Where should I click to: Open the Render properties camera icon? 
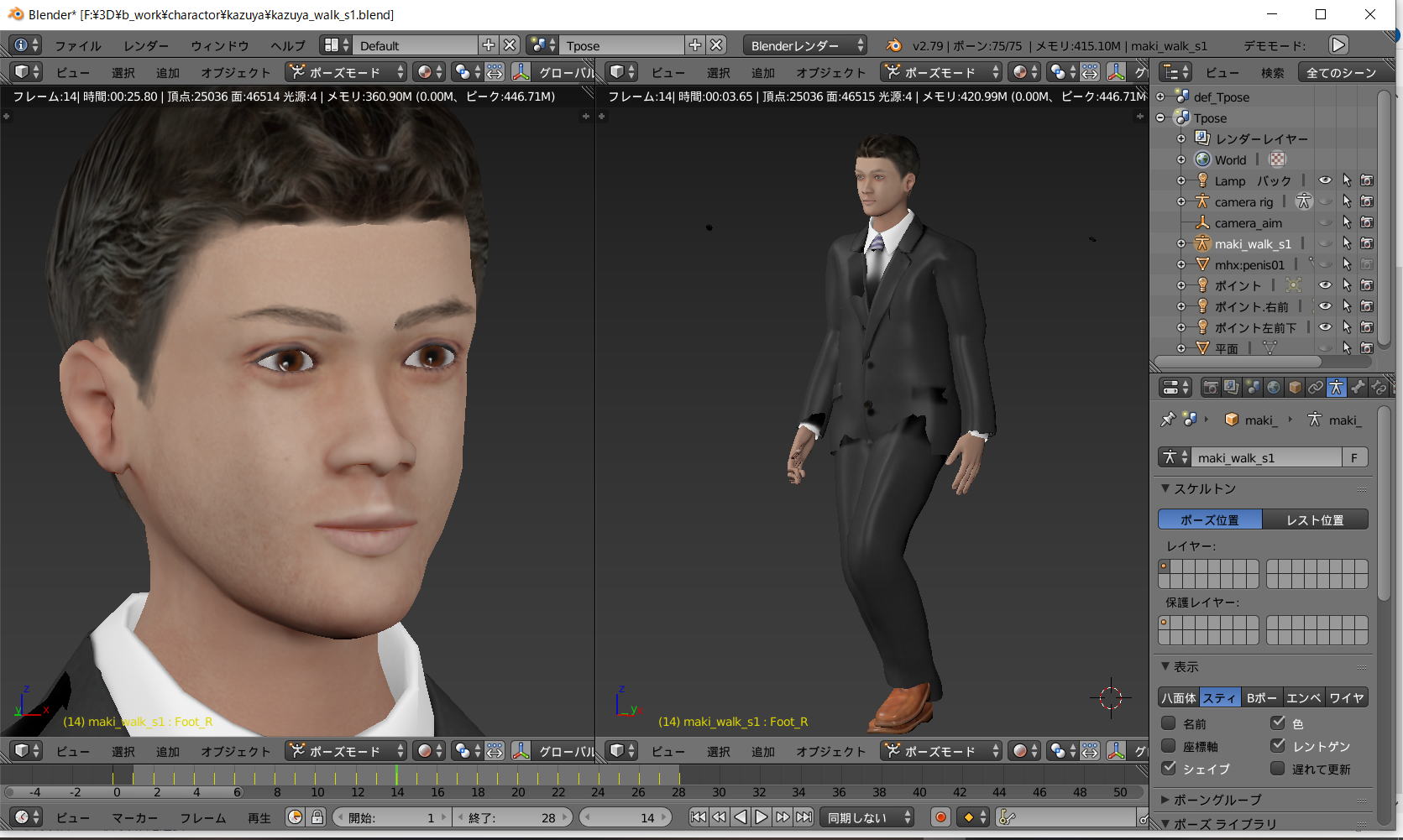tap(1210, 388)
